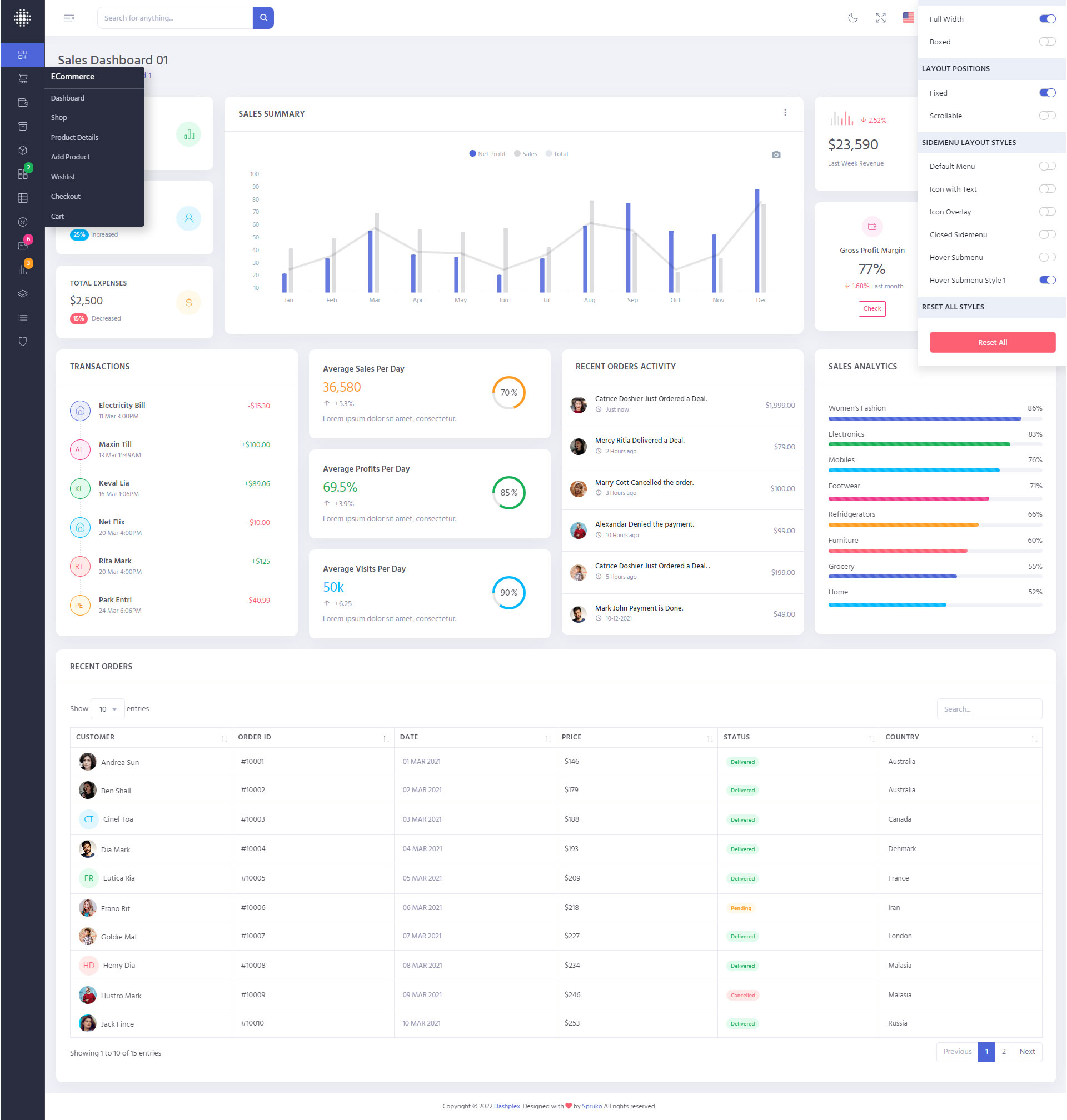
Task: Click the Recent Orders search field
Action: pyautogui.click(x=989, y=709)
